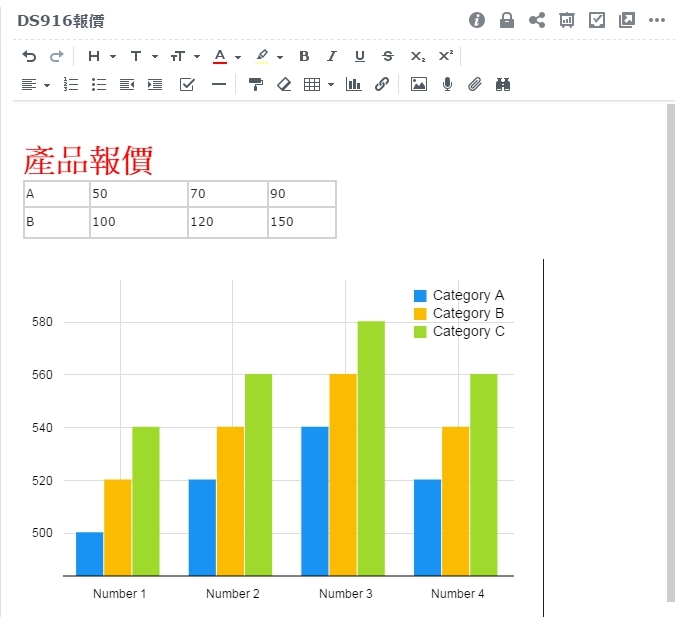Click the microphone audio recording icon
Screen dimensions: 681x617
click(x=447, y=85)
